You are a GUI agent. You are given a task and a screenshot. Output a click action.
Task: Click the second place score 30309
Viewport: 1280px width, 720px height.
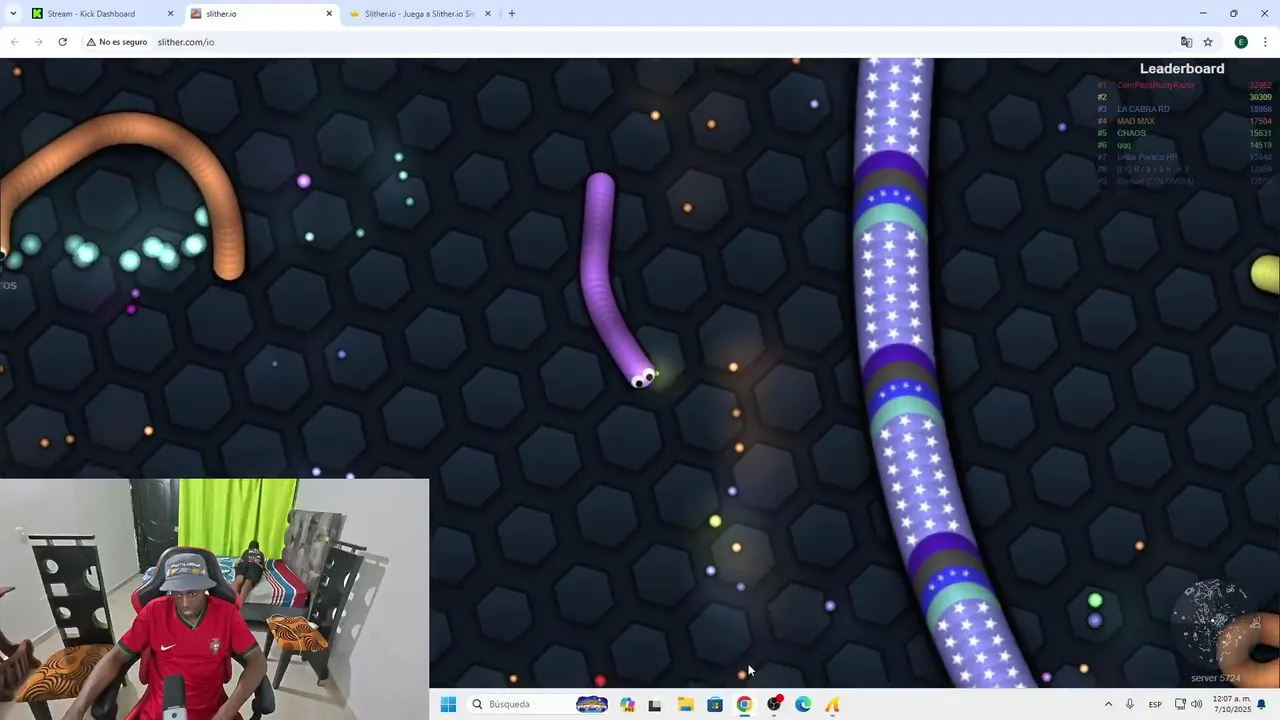(1260, 97)
